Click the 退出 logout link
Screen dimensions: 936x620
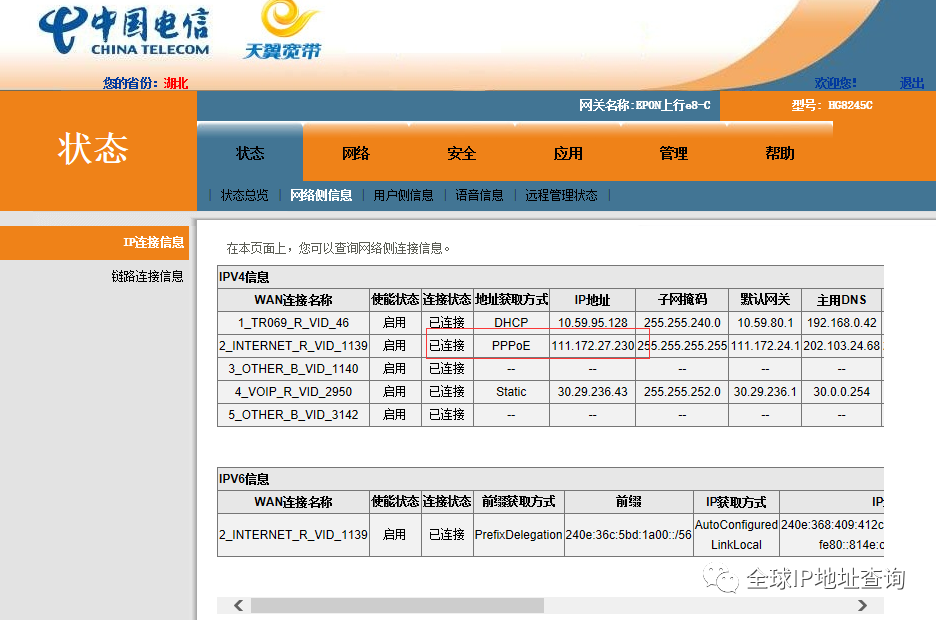pyautogui.click(x=912, y=83)
